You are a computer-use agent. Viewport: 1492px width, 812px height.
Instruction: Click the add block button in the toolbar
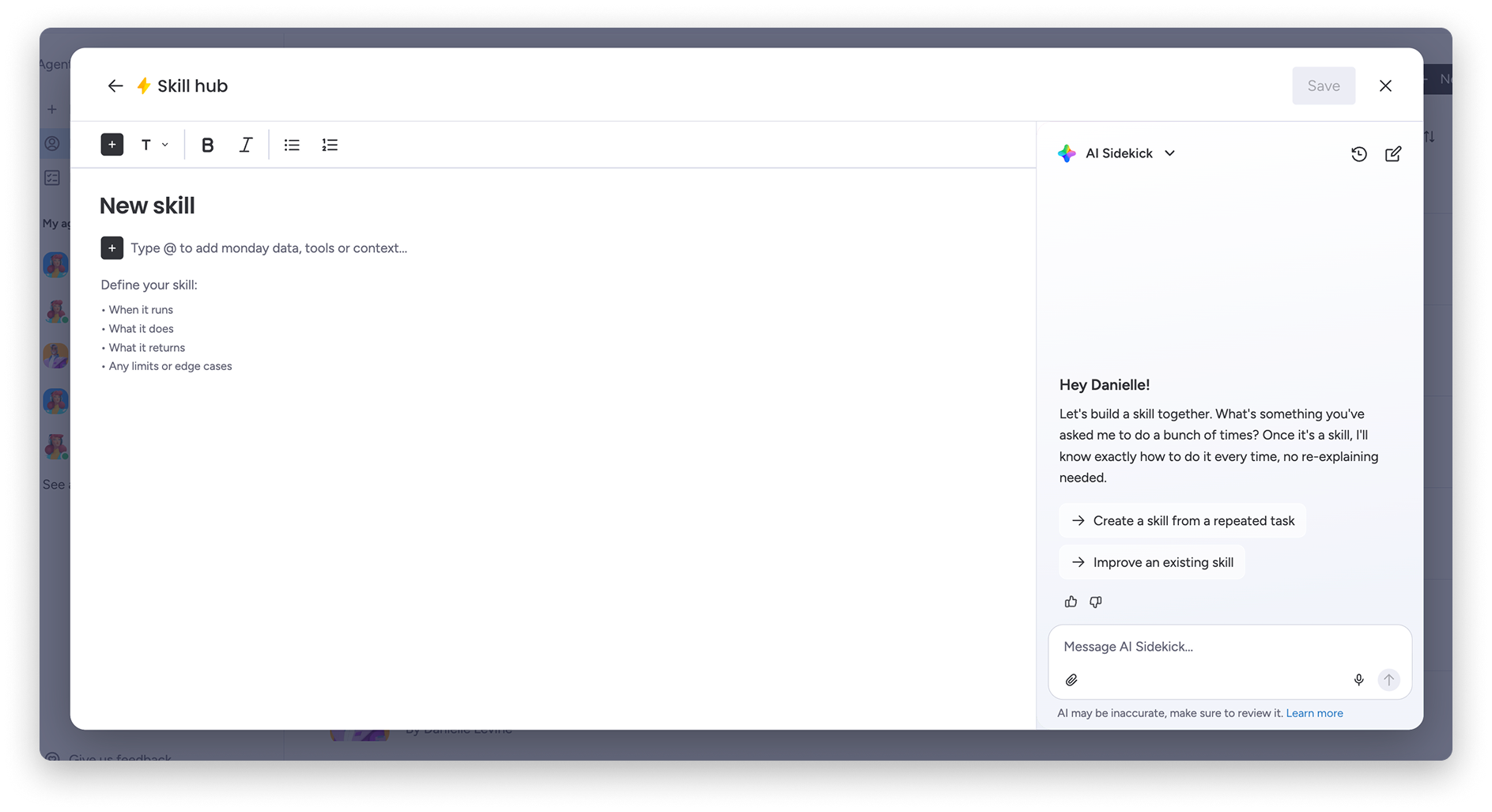point(112,145)
